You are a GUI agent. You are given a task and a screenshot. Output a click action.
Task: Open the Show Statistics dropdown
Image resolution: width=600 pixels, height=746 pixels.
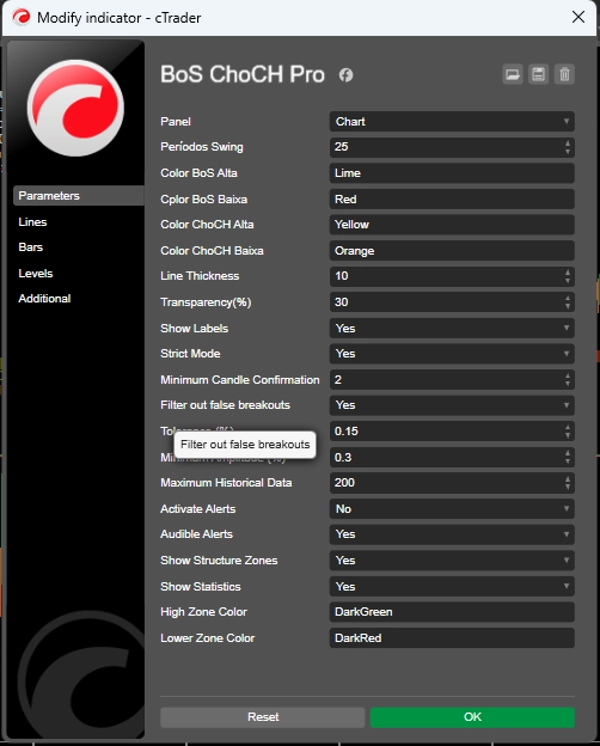pos(452,586)
